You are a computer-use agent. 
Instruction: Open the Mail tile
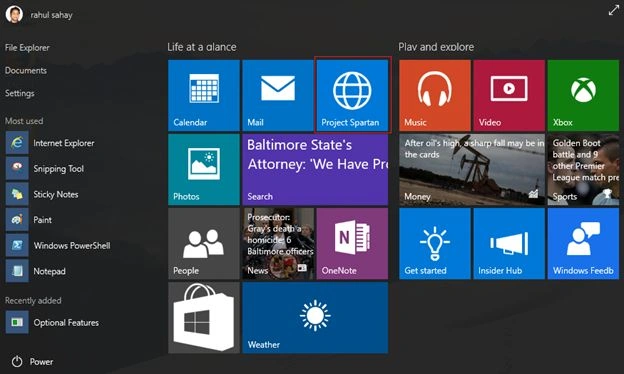[x=278, y=95]
